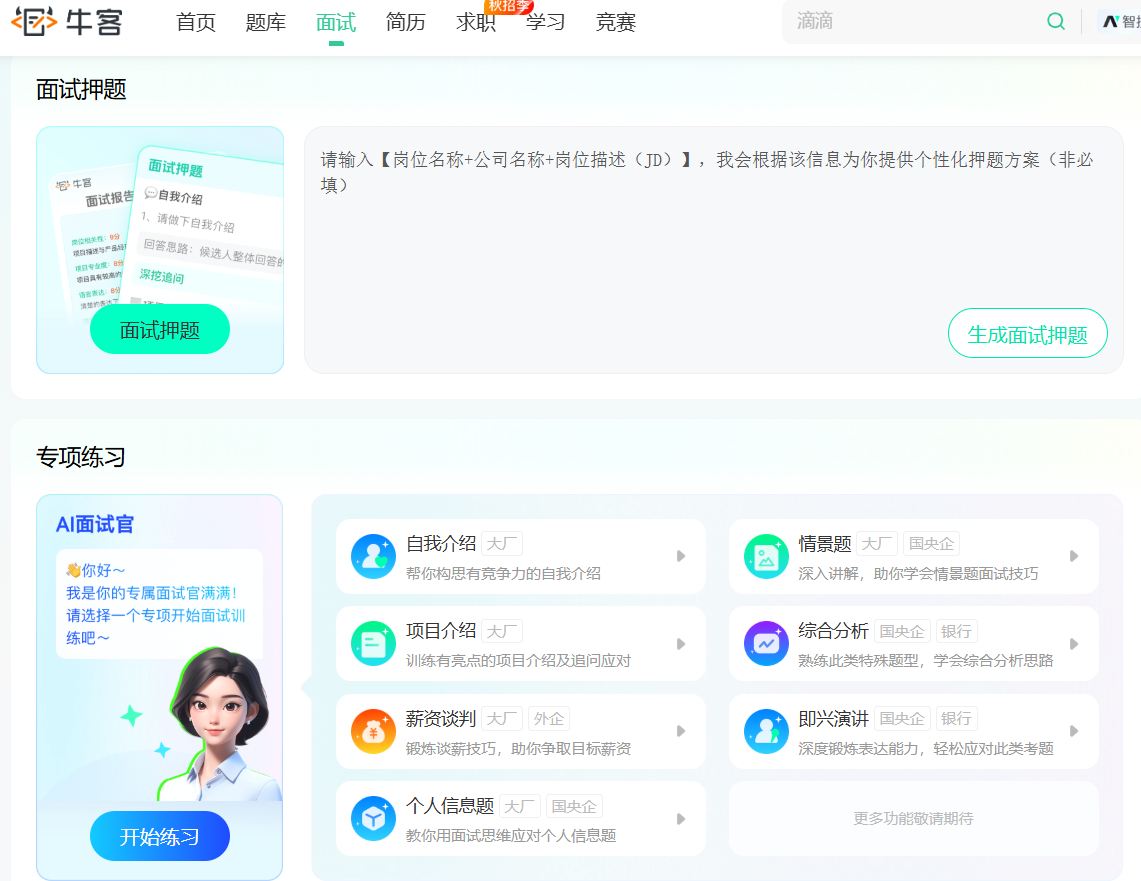The height and width of the screenshot is (881, 1141).
Task: Click the 国央企 tag beside 个人信息题
Action: (574, 806)
